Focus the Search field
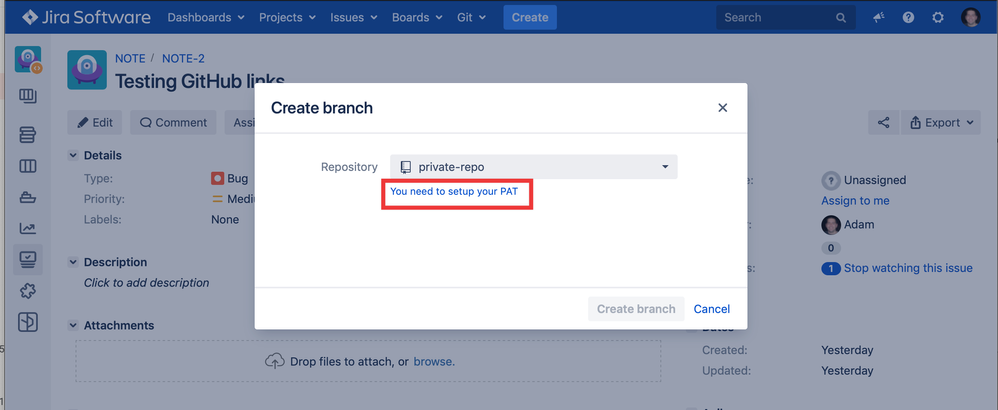The image size is (998, 410). 785,17
